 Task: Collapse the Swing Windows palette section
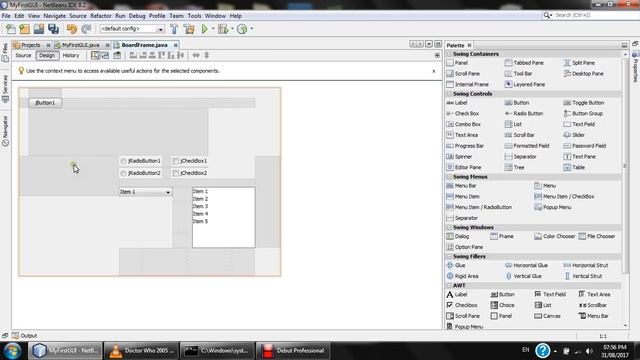coord(449,227)
